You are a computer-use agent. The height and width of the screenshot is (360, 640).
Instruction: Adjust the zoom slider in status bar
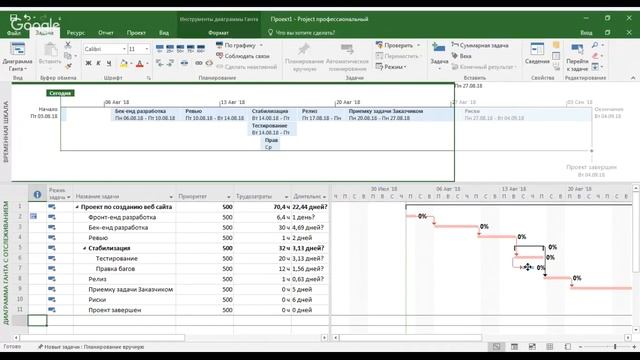point(615,347)
